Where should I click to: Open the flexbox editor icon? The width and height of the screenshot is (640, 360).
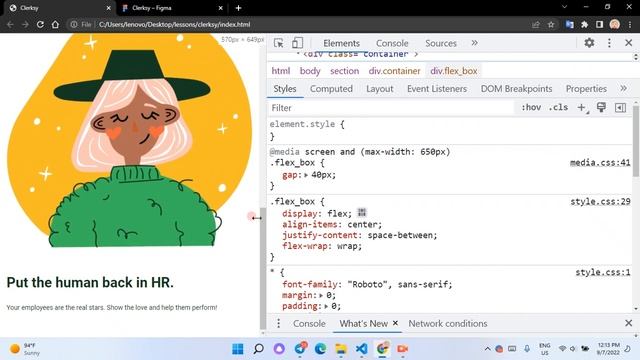click(x=362, y=213)
